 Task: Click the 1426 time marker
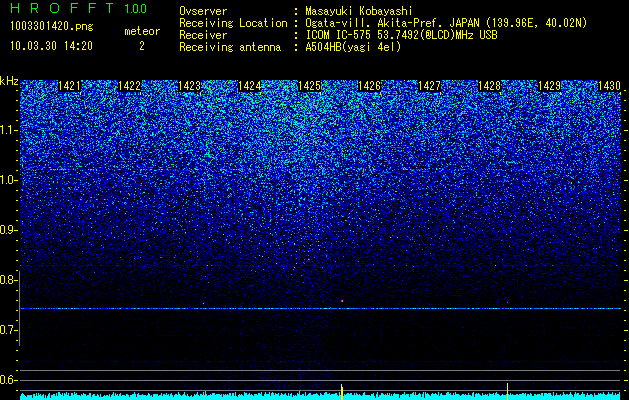click(x=369, y=86)
